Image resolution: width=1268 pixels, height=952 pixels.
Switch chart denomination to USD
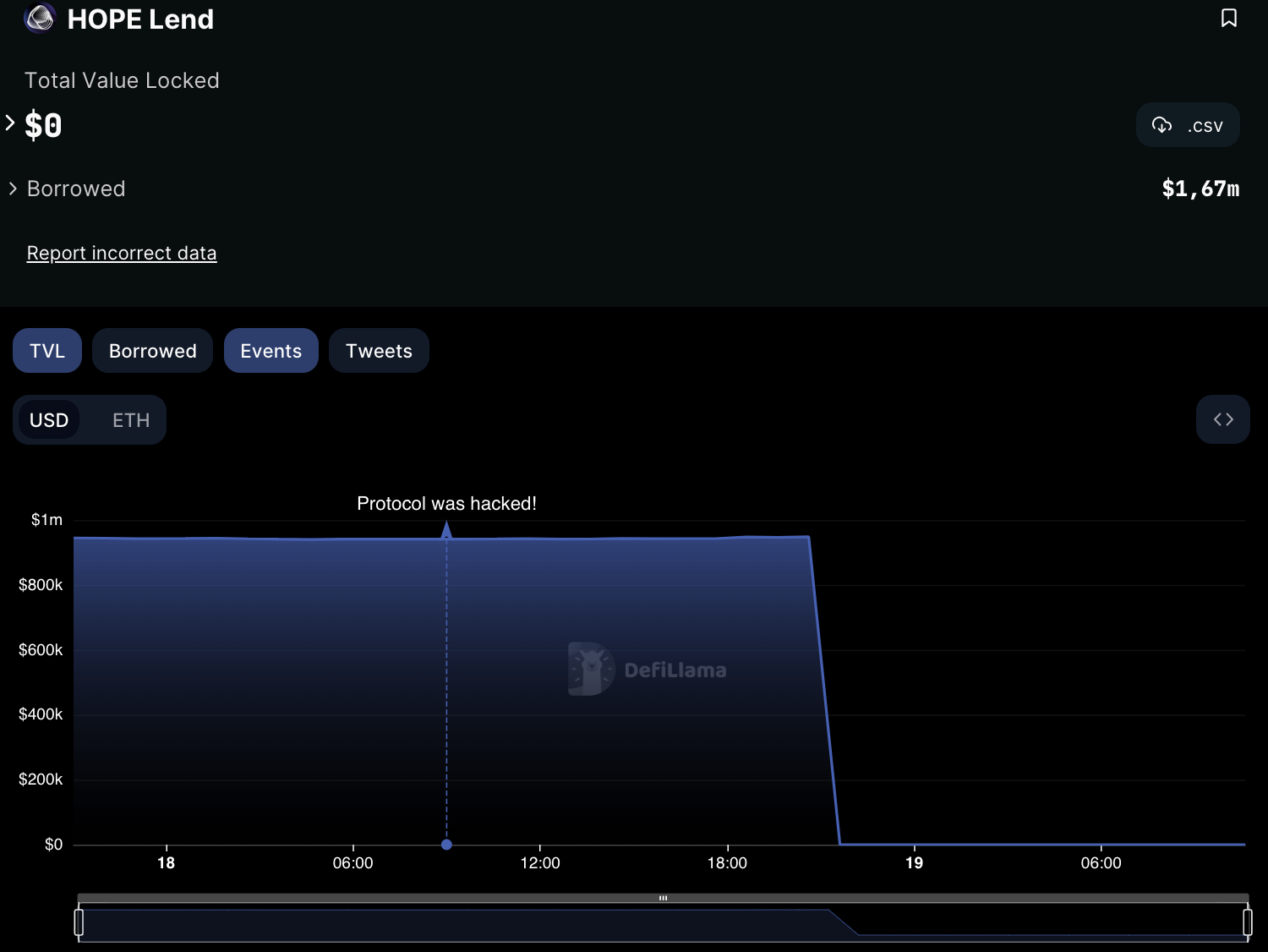pos(49,420)
